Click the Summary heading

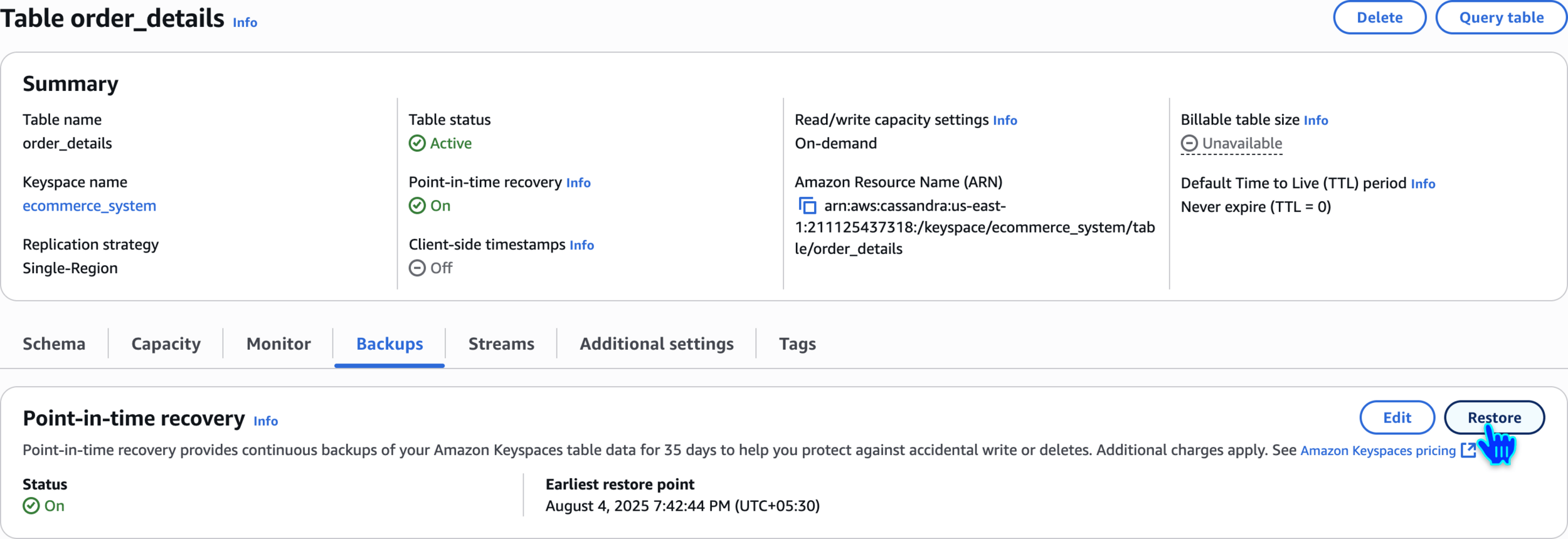[70, 84]
